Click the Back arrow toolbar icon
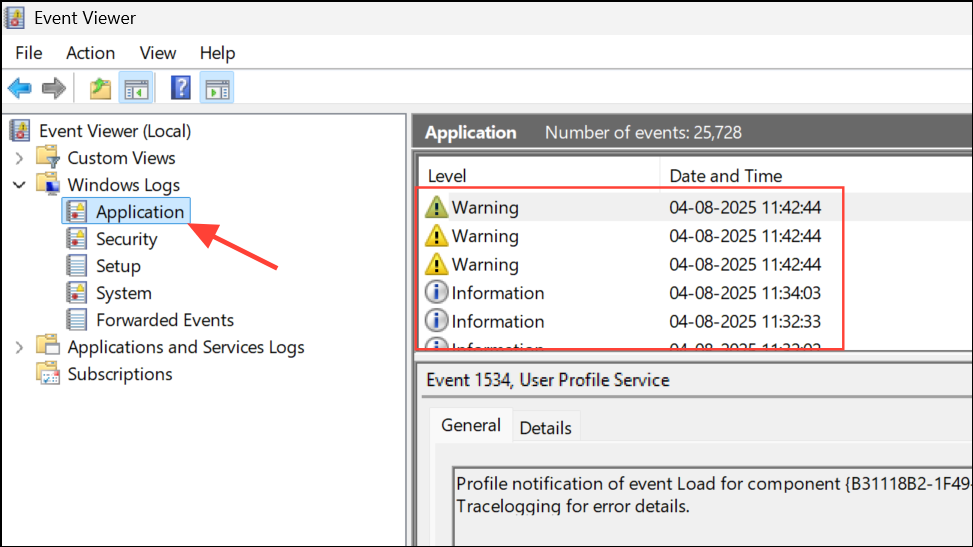The width and height of the screenshot is (973, 547). click(19, 88)
